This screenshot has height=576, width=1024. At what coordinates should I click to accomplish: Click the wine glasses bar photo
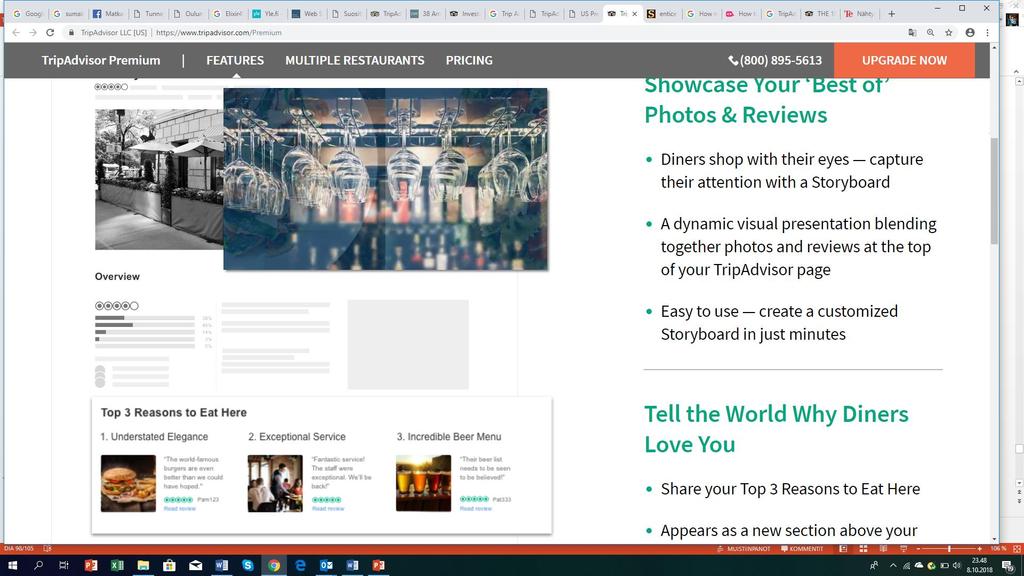[385, 179]
